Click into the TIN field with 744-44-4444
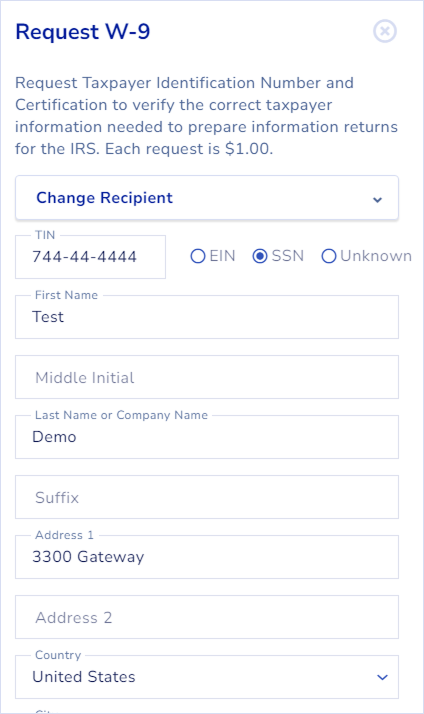The height and width of the screenshot is (714, 424). coord(91,257)
